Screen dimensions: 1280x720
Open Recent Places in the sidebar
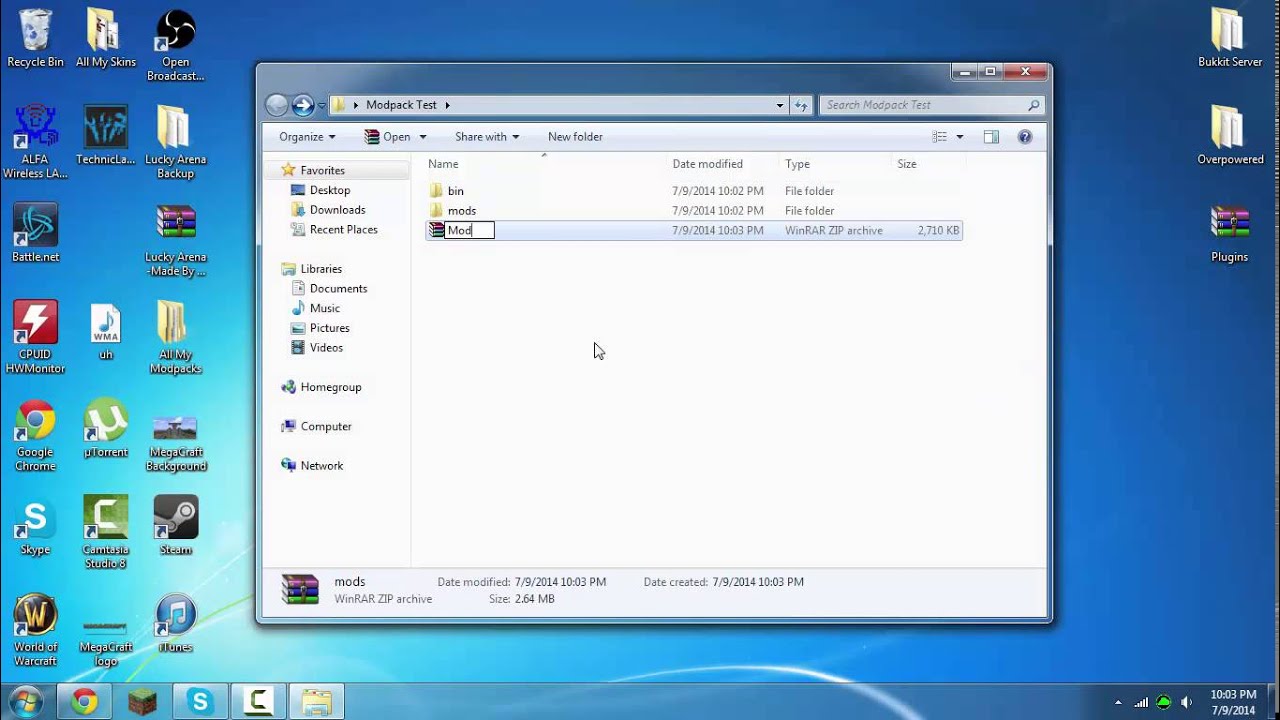(343, 230)
